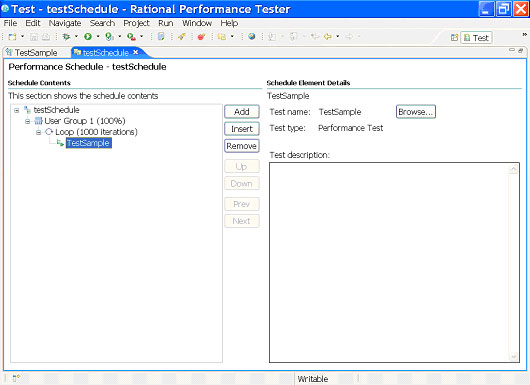Click the description scrollbar down arrow

pyautogui.click(x=514, y=356)
